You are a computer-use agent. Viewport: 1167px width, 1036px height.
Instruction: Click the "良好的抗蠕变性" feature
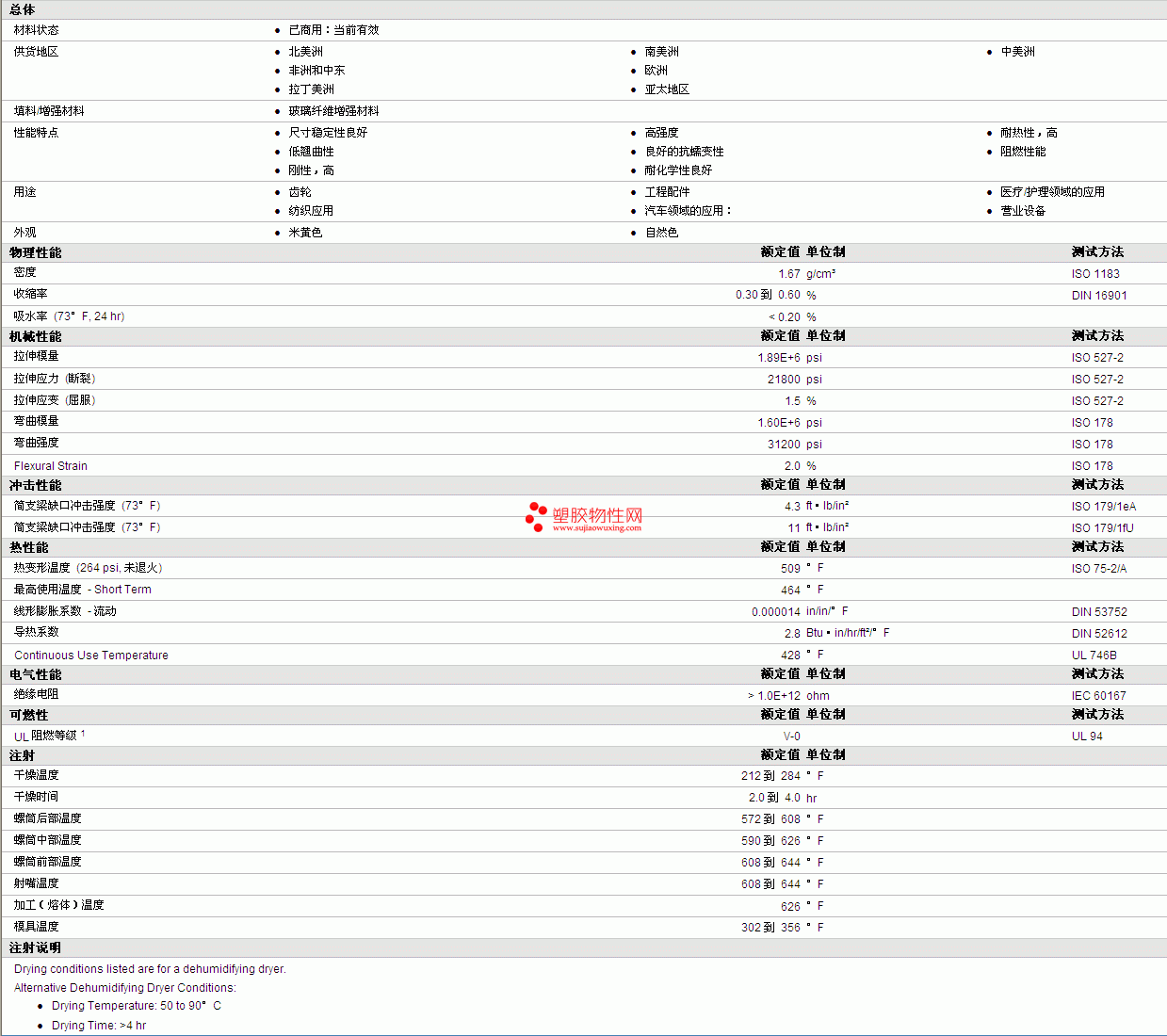pyautogui.click(x=684, y=152)
